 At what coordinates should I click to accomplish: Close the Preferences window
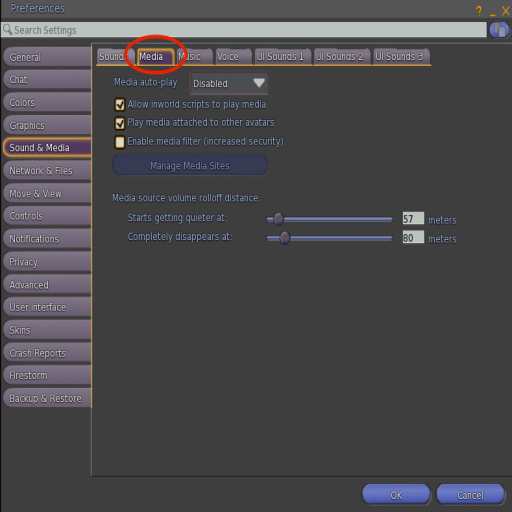(x=506, y=11)
